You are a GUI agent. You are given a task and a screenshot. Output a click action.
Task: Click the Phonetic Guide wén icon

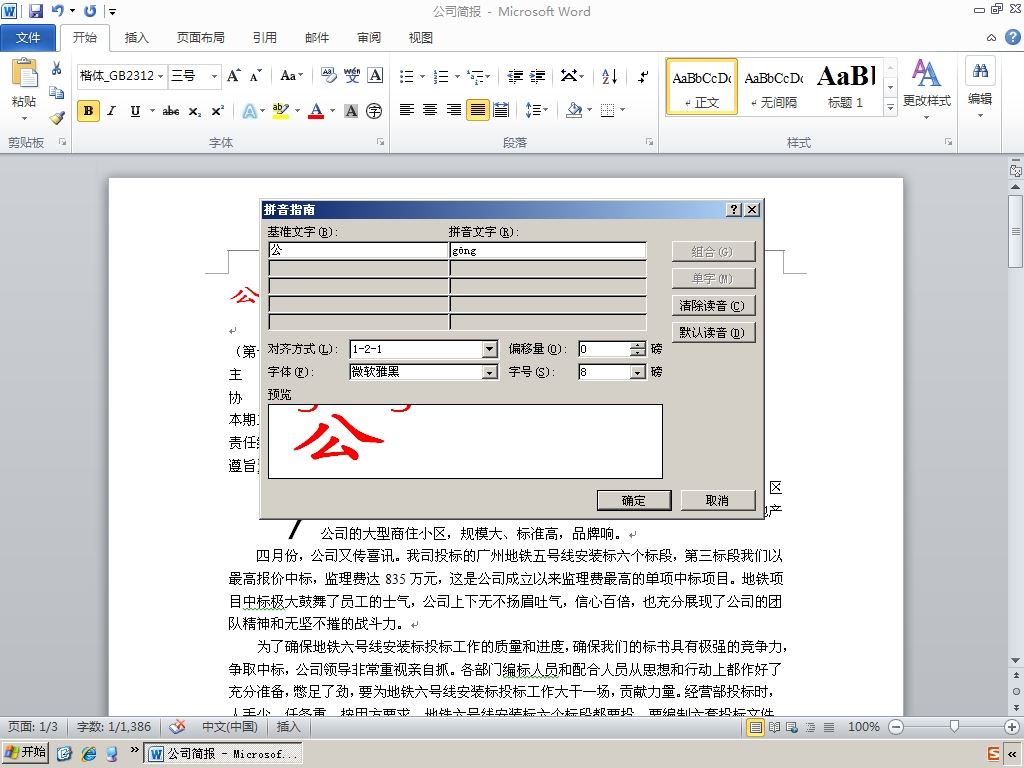pyautogui.click(x=352, y=76)
